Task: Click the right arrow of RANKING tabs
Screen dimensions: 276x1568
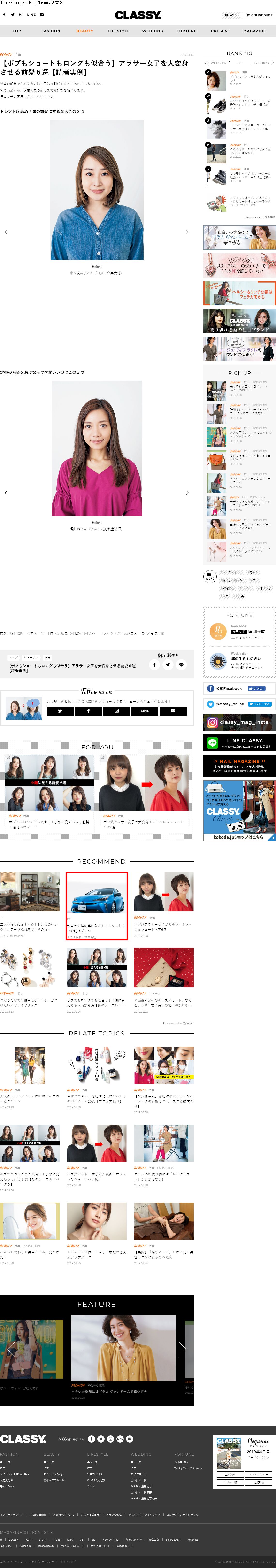Action: [x=273, y=63]
